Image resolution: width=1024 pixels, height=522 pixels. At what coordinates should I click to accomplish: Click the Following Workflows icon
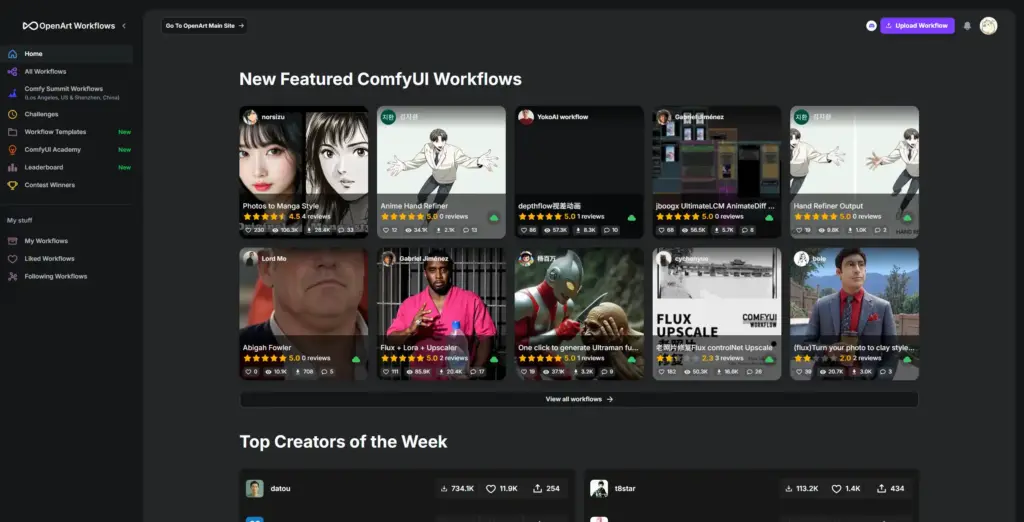[12, 276]
